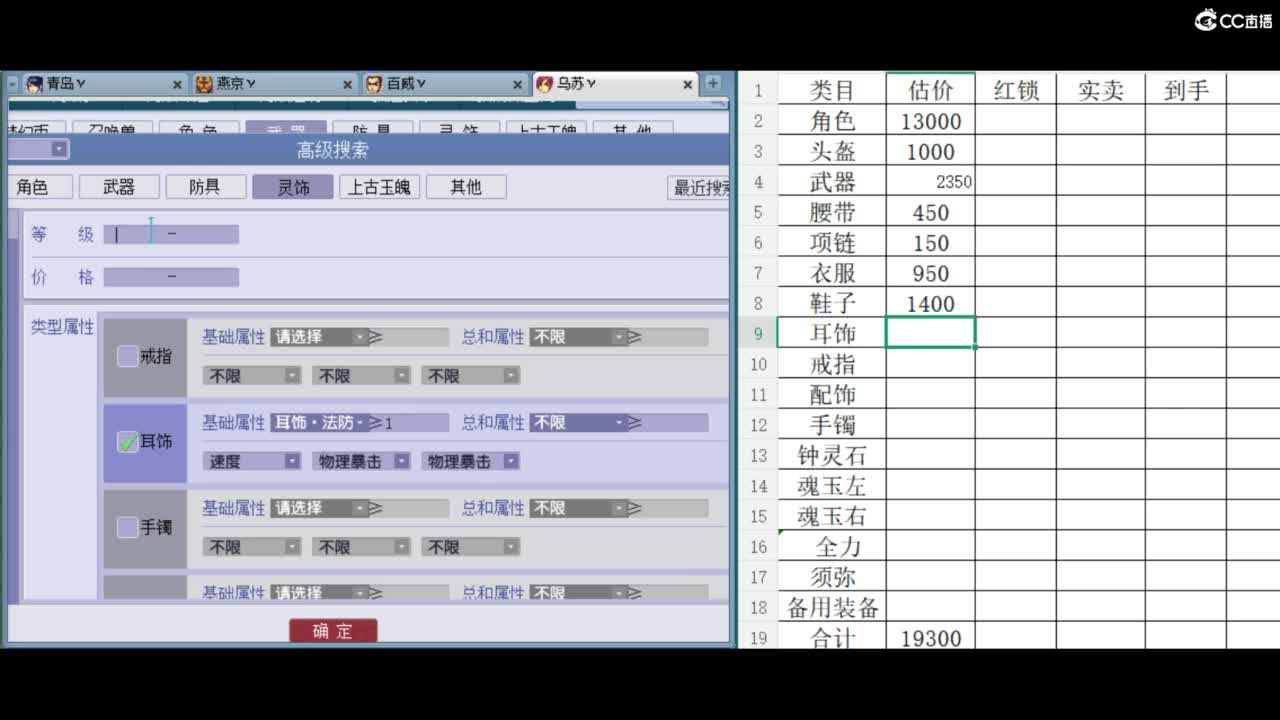The width and height of the screenshot is (1280, 720).
Task: Select the 13000 cell for 角色
Action: click(x=931, y=121)
